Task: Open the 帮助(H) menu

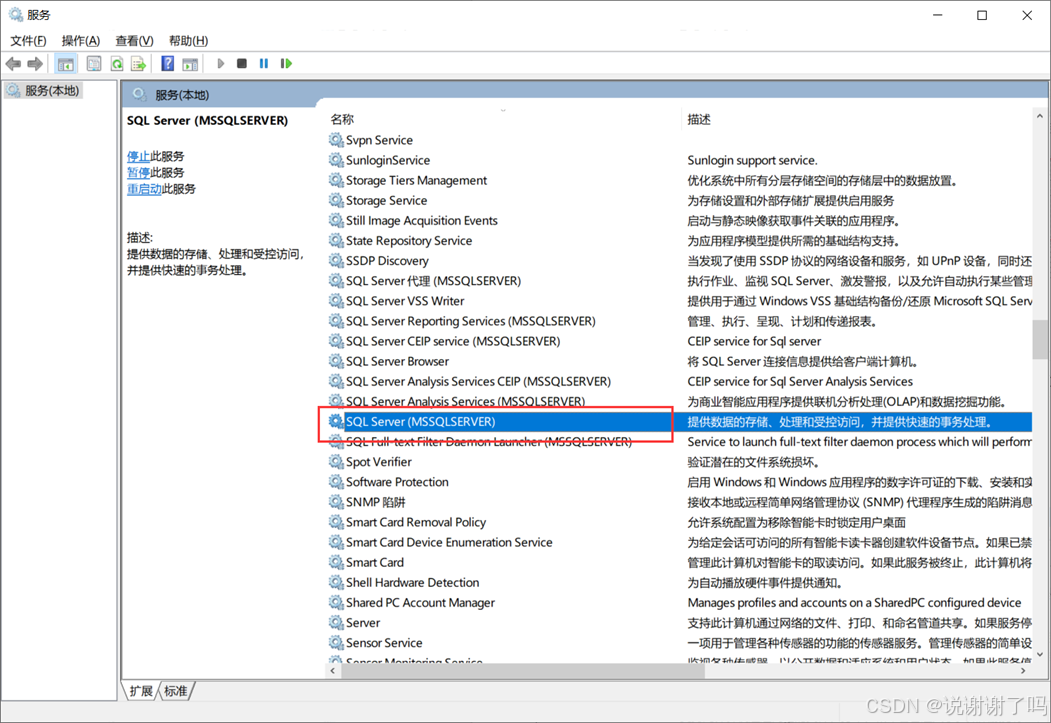Action: coord(188,41)
